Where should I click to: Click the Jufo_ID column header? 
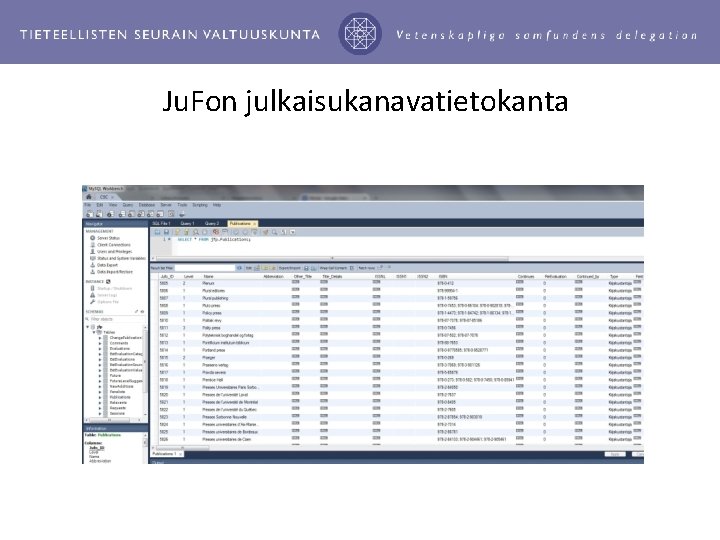tap(167, 277)
